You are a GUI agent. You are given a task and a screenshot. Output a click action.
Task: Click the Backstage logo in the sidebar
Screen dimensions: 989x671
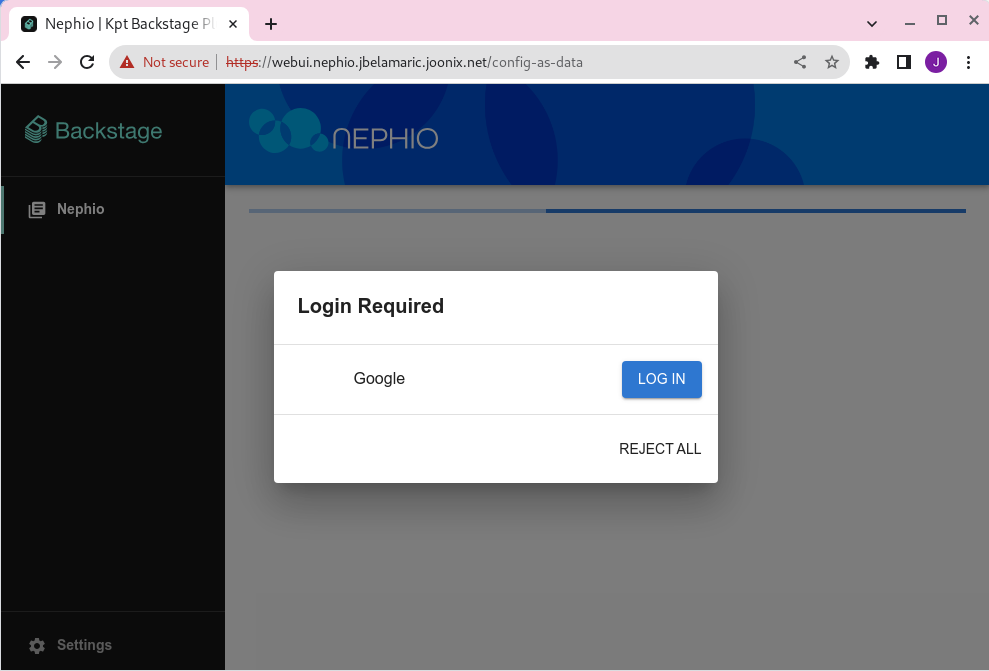coord(92,130)
